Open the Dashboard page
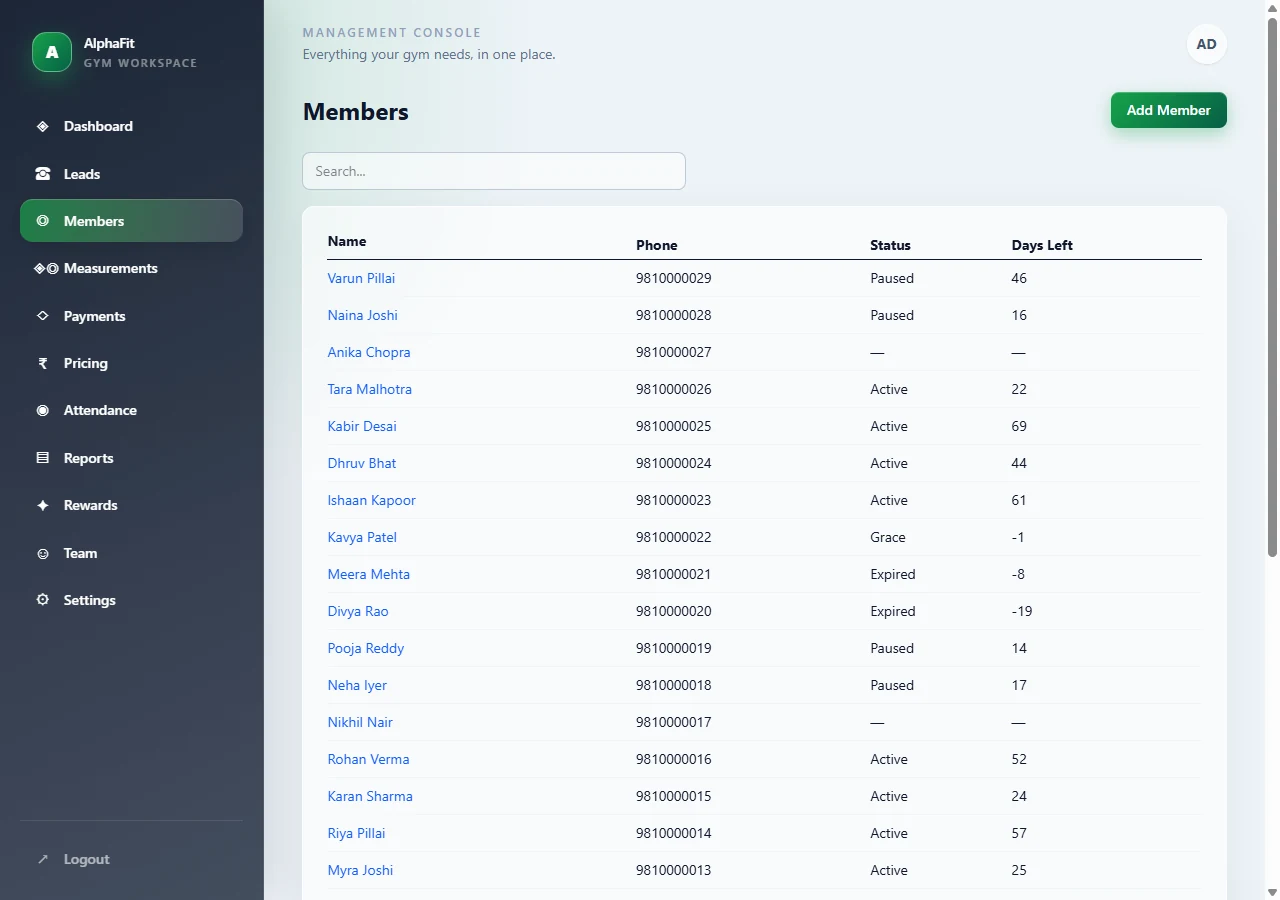Image resolution: width=1280 pixels, height=900 pixels. pos(131,126)
